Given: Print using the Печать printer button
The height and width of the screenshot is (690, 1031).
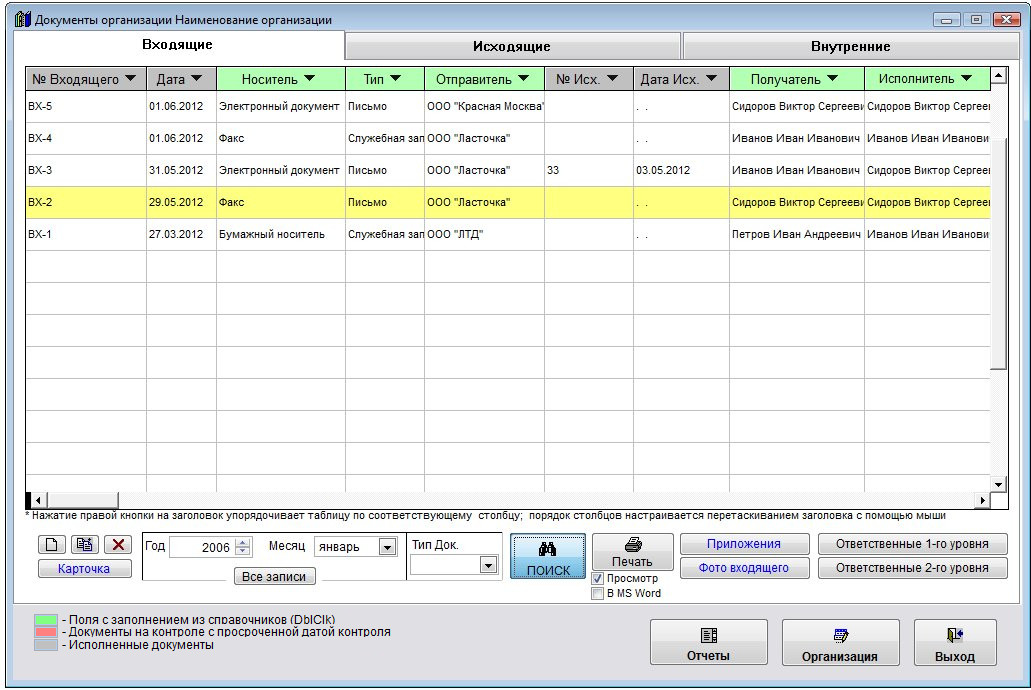Looking at the screenshot, I should [632, 551].
